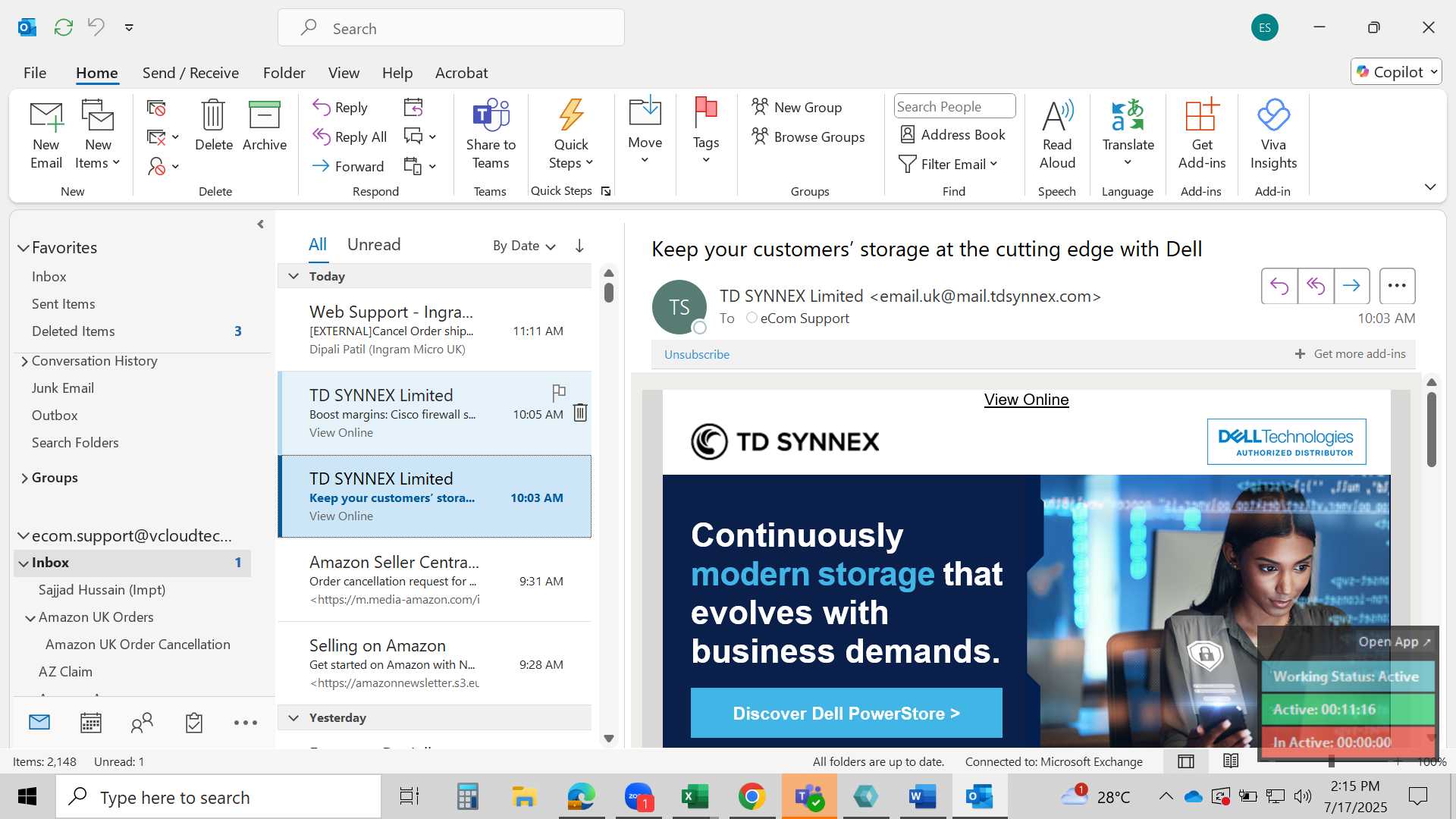Expand the Groups section
The image size is (1456, 819).
point(24,478)
